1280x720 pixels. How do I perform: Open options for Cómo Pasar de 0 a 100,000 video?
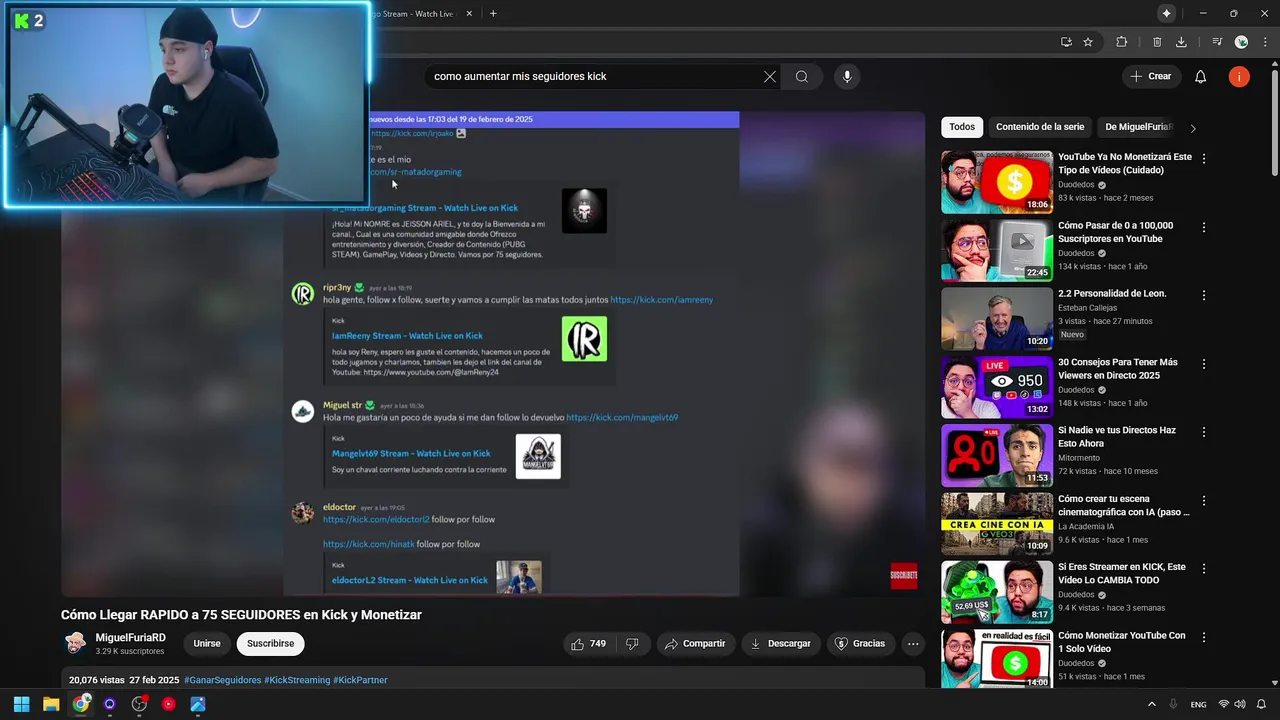pyautogui.click(x=1204, y=227)
